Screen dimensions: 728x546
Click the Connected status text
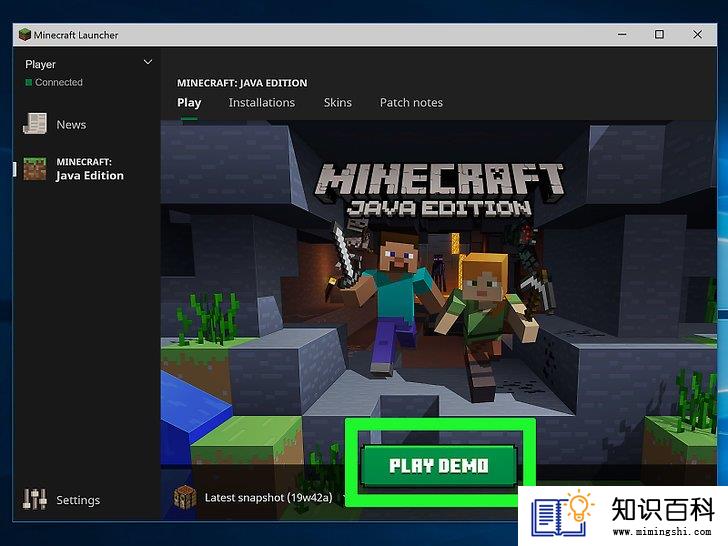pos(58,82)
